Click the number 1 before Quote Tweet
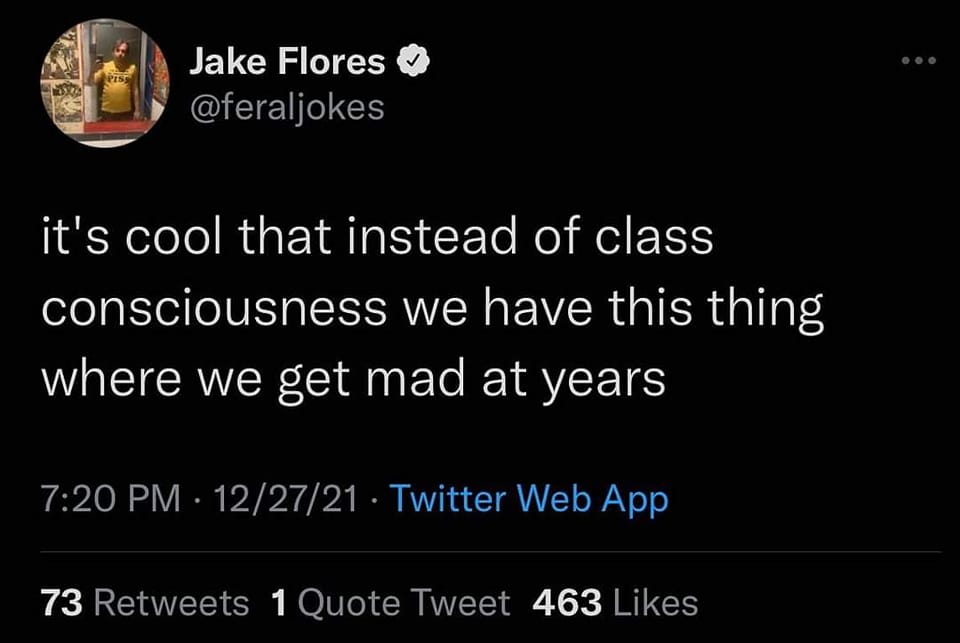 coord(280,603)
